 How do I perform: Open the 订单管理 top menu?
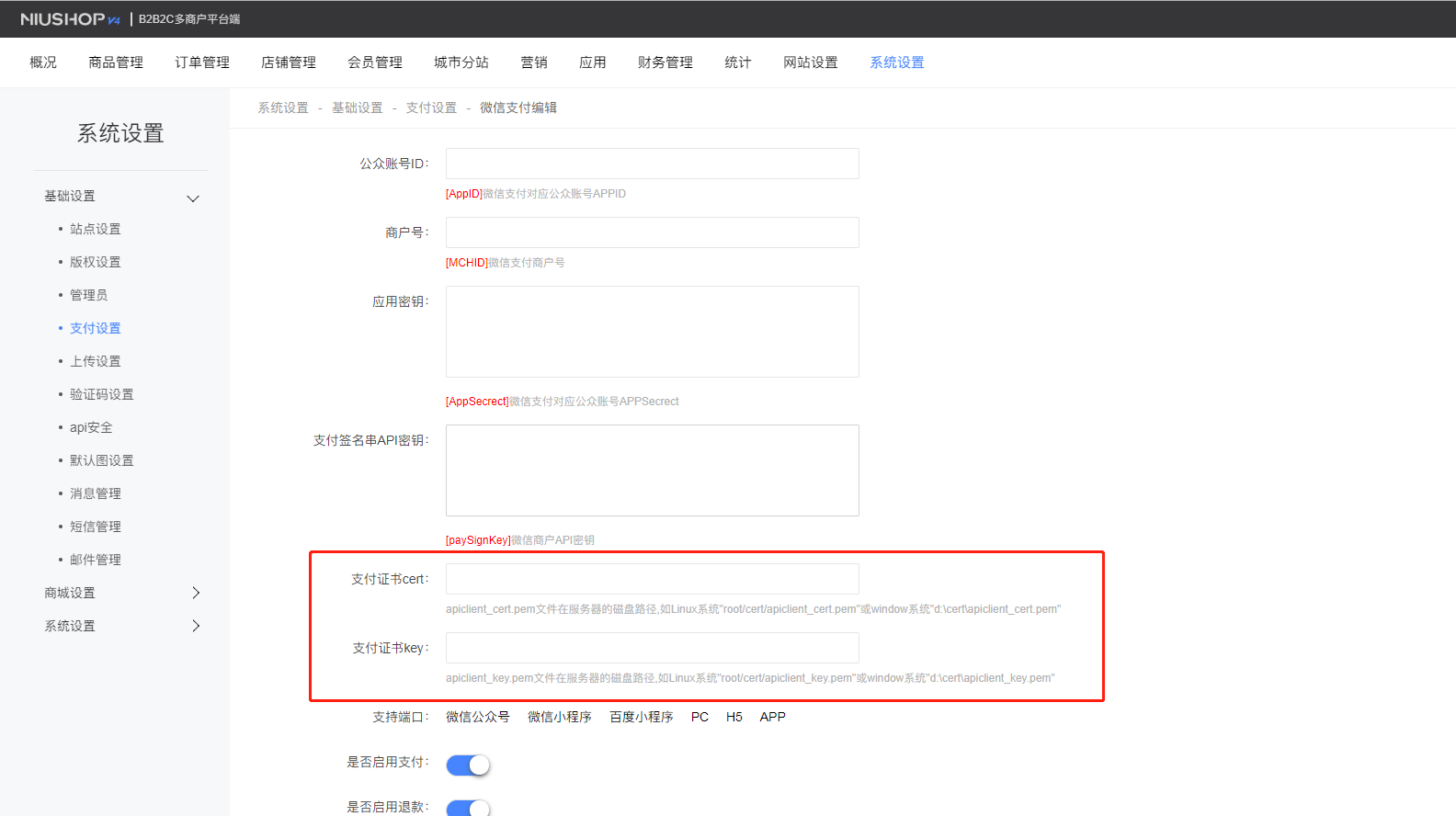(x=202, y=62)
